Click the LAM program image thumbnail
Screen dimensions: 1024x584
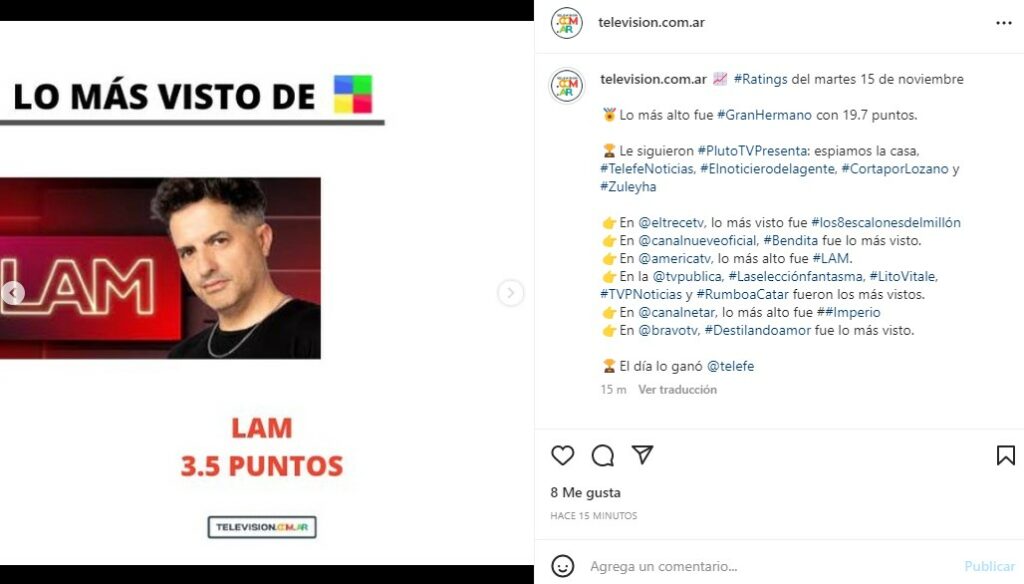160,268
